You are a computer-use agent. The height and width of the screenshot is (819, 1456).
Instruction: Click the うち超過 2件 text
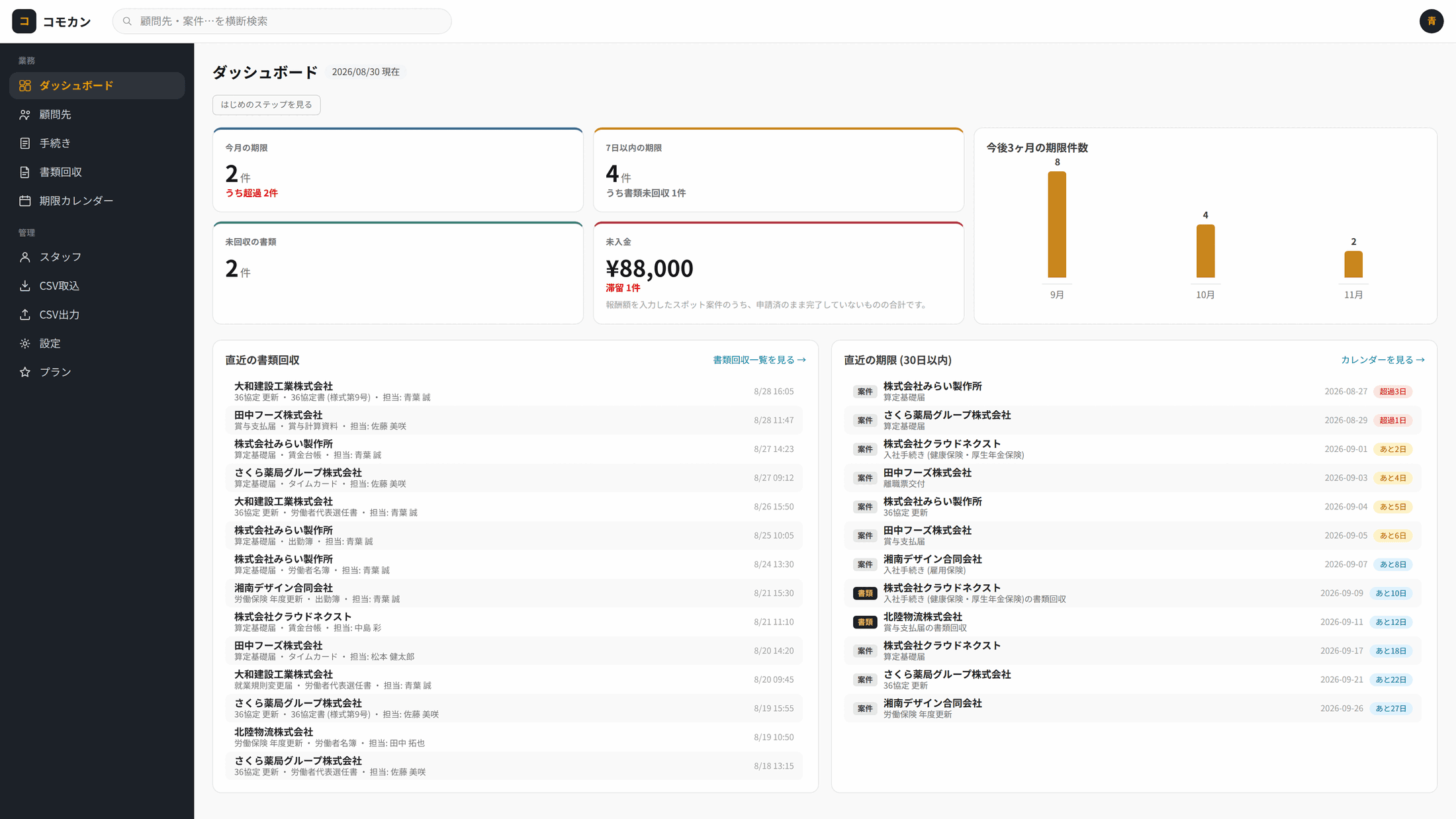coord(251,193)
